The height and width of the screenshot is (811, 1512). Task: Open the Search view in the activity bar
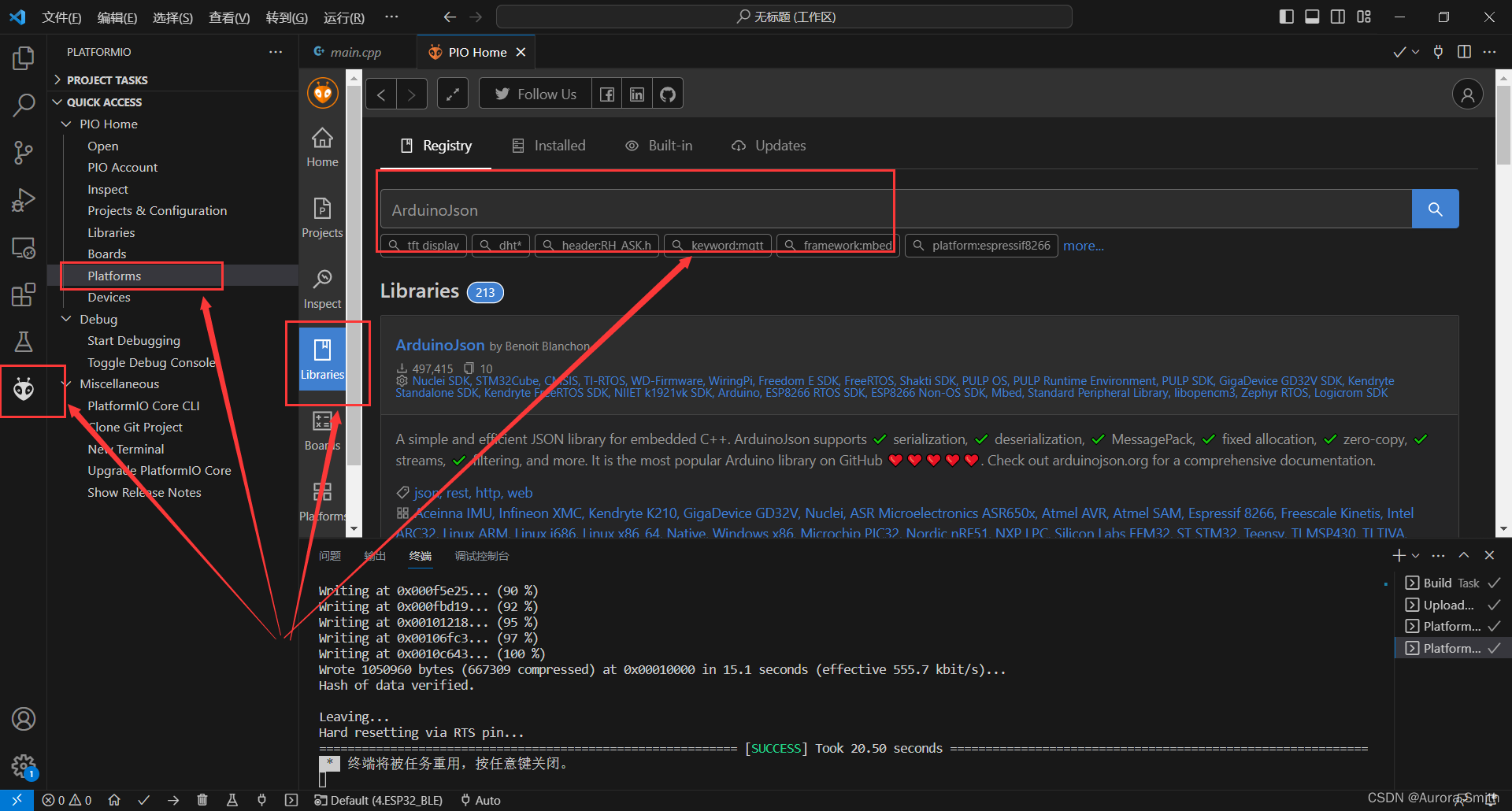[24, 105]
